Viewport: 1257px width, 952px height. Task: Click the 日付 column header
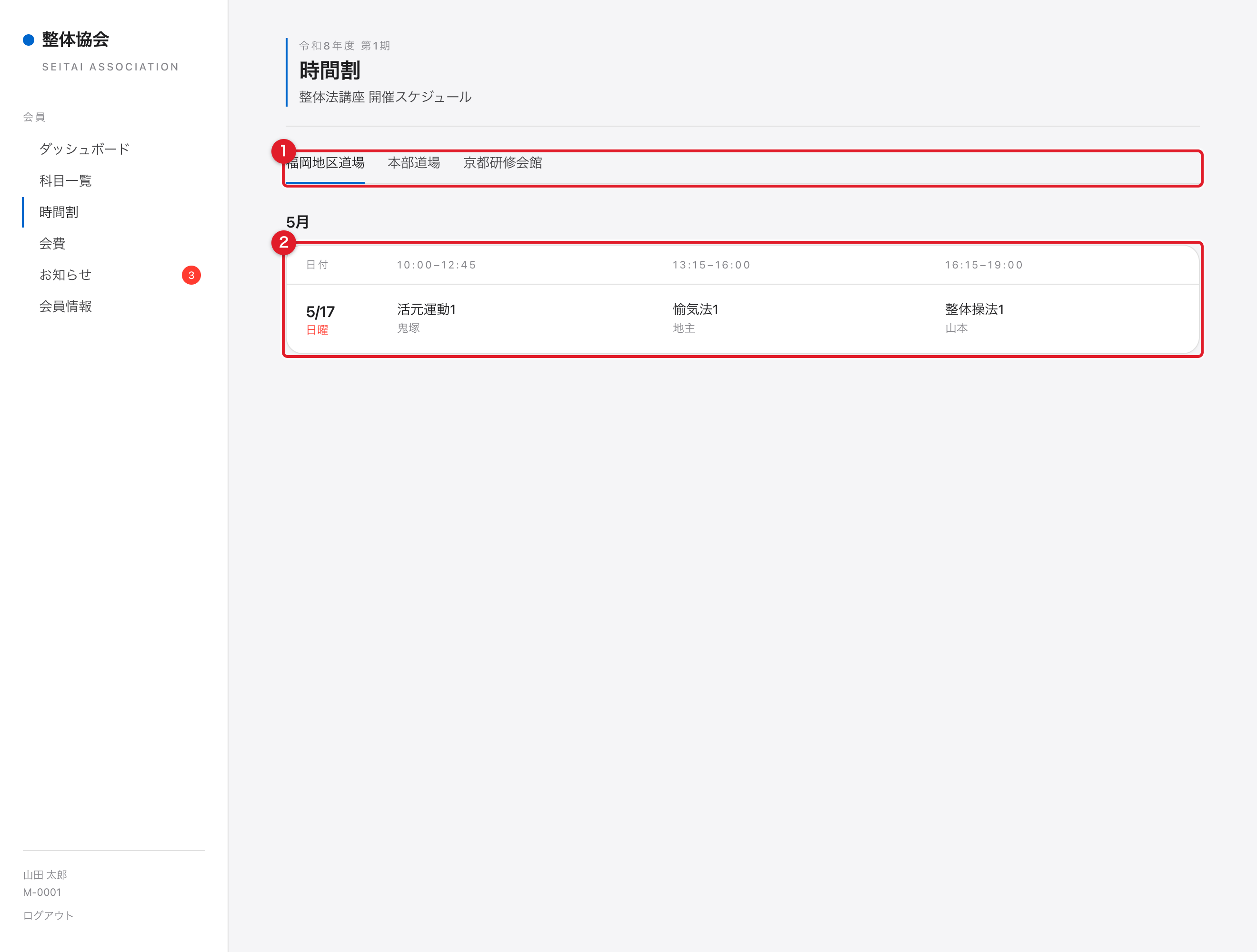[317, 265]
